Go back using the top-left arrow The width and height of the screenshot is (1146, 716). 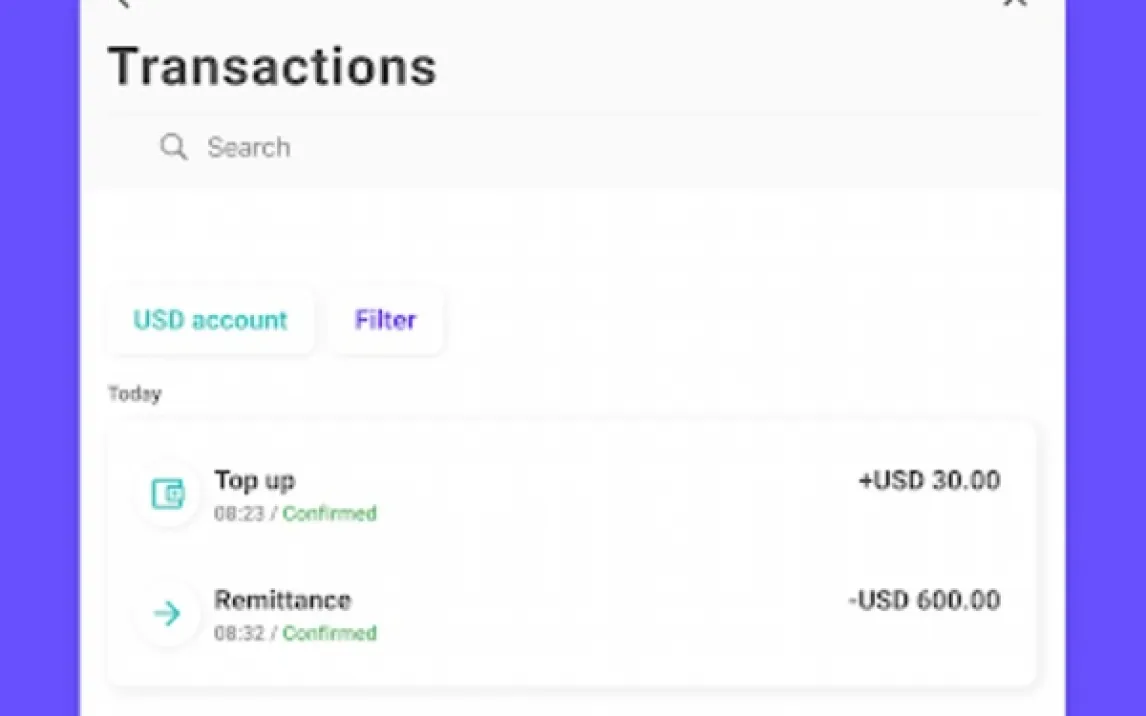[x=122, y=3]
